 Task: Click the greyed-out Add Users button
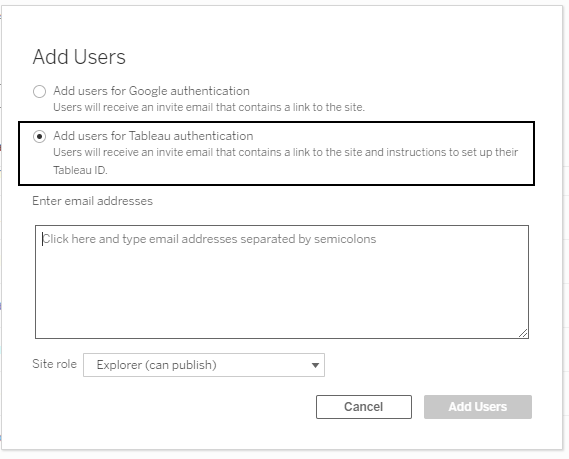478,407
